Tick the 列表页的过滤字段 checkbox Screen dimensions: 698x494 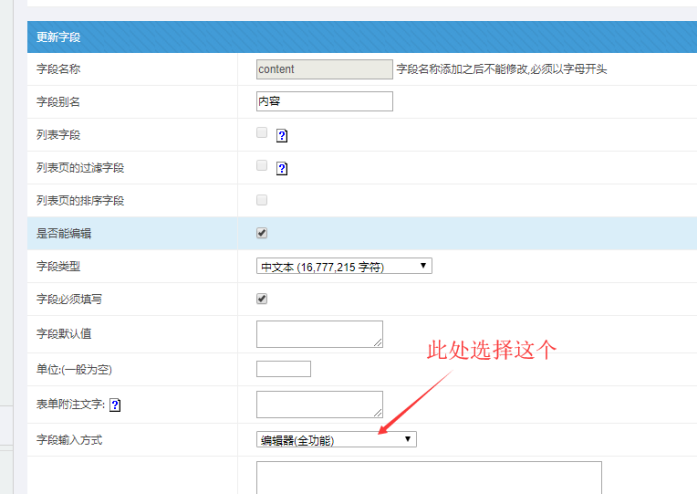pos(262,166)
